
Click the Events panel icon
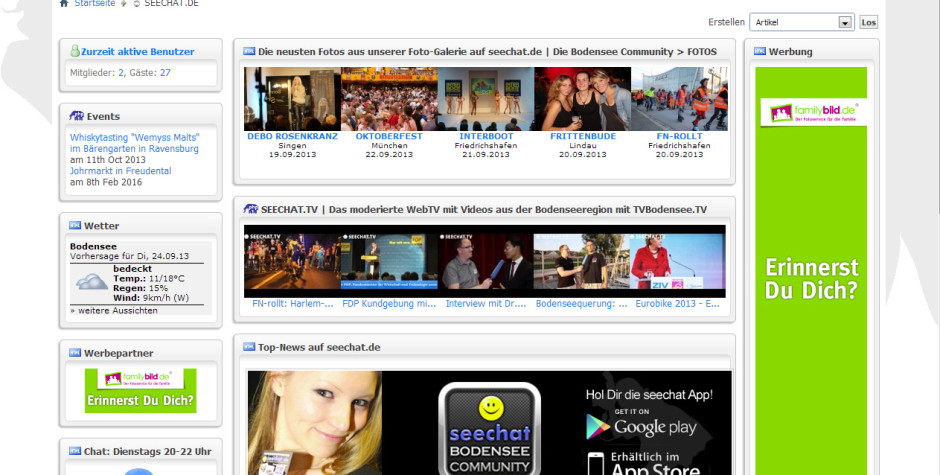pos(76,116)
